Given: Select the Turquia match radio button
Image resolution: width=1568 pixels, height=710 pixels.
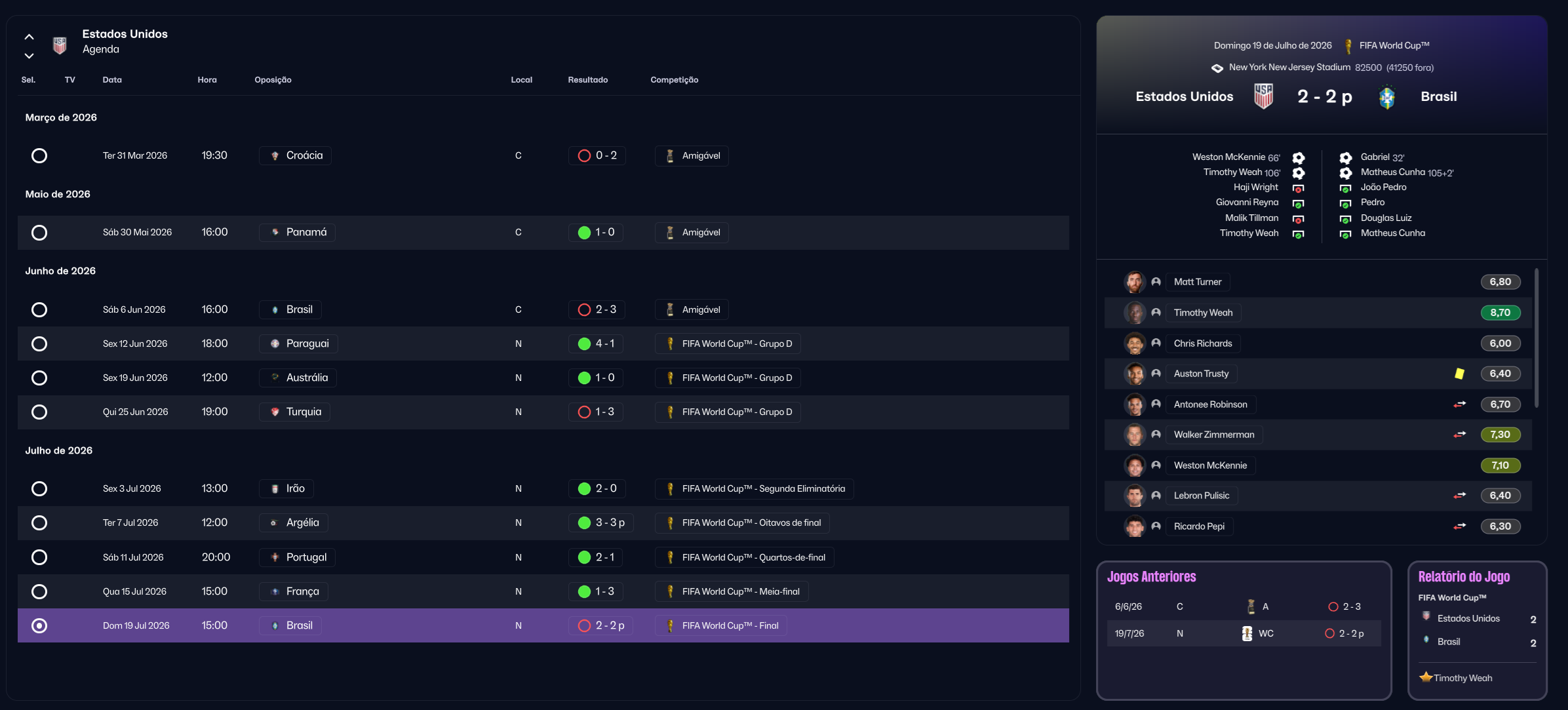Looking at the screenshot, I should pos(39,412).
